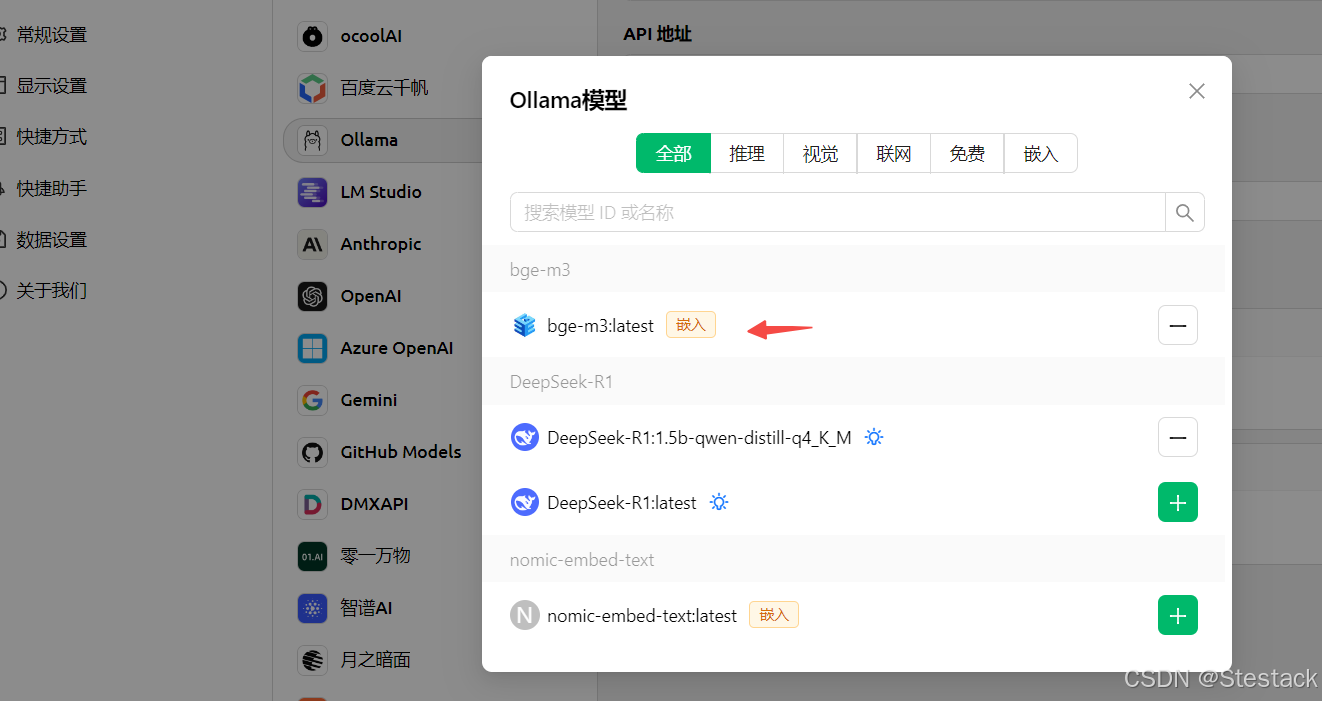Switch to the 嵌入 filter tab
1322x701 pixels.
click(1041, 153)
